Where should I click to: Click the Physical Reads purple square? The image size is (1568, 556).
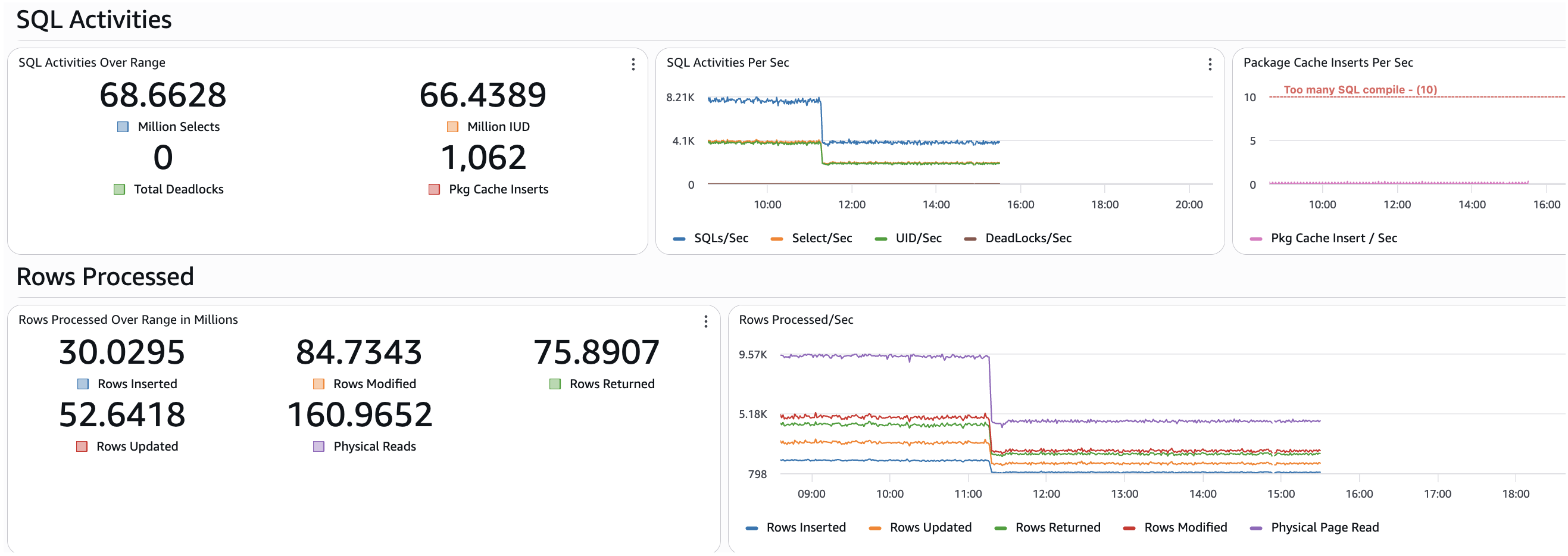click(x=318, y=446)
